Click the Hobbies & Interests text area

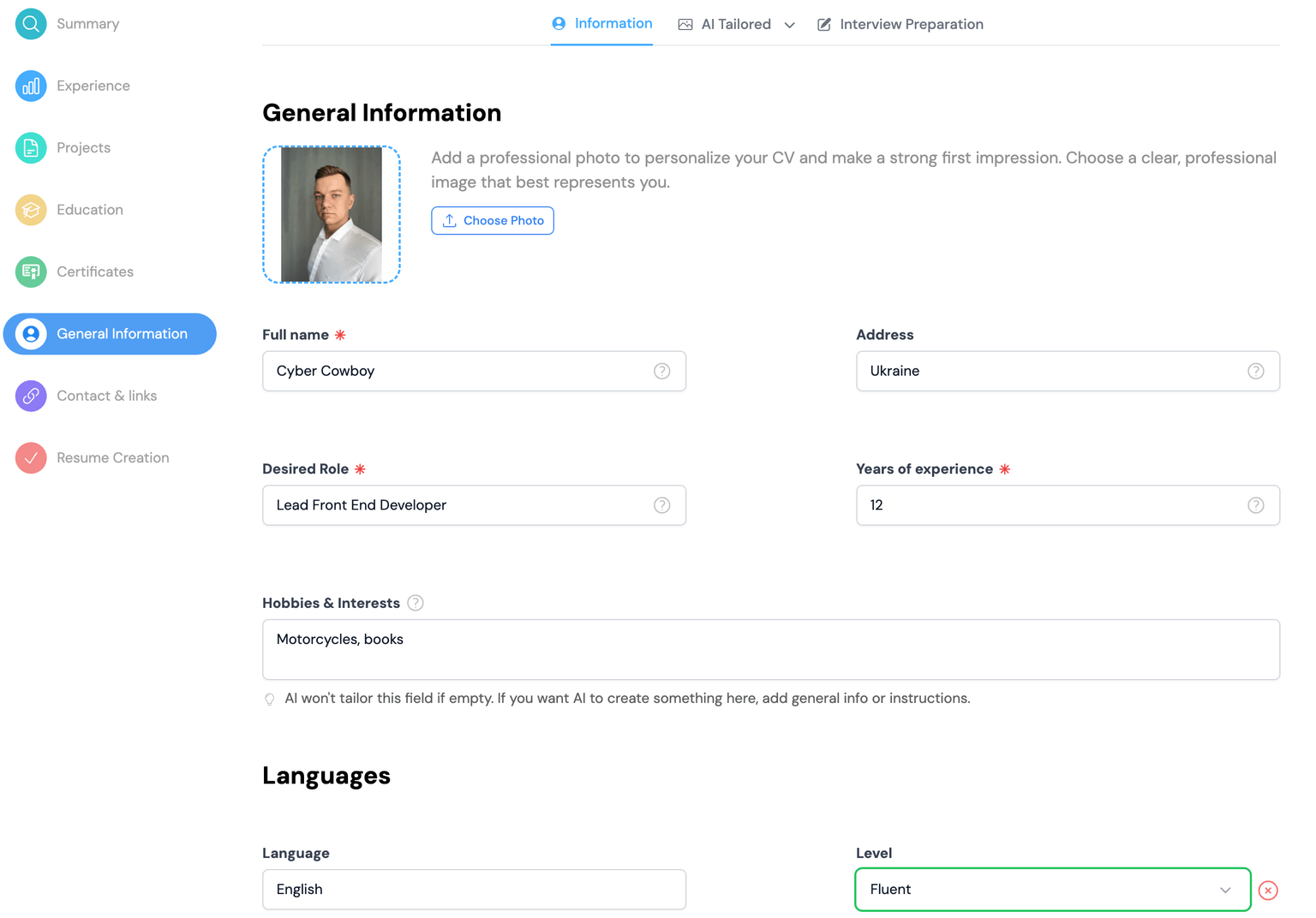coord(771,650)
